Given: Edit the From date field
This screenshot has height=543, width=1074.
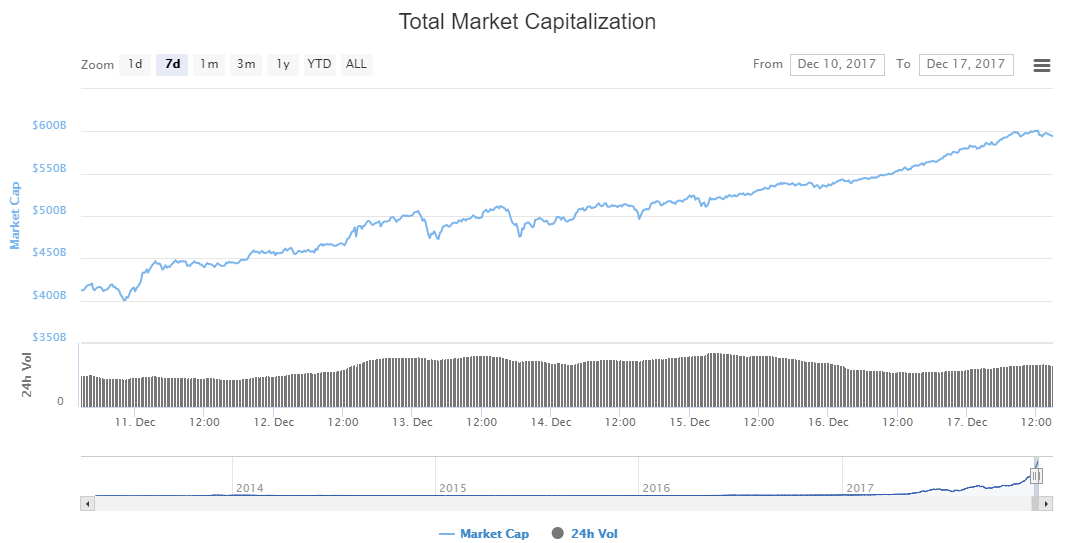Looking at the screenshot, I should [836, 65].
